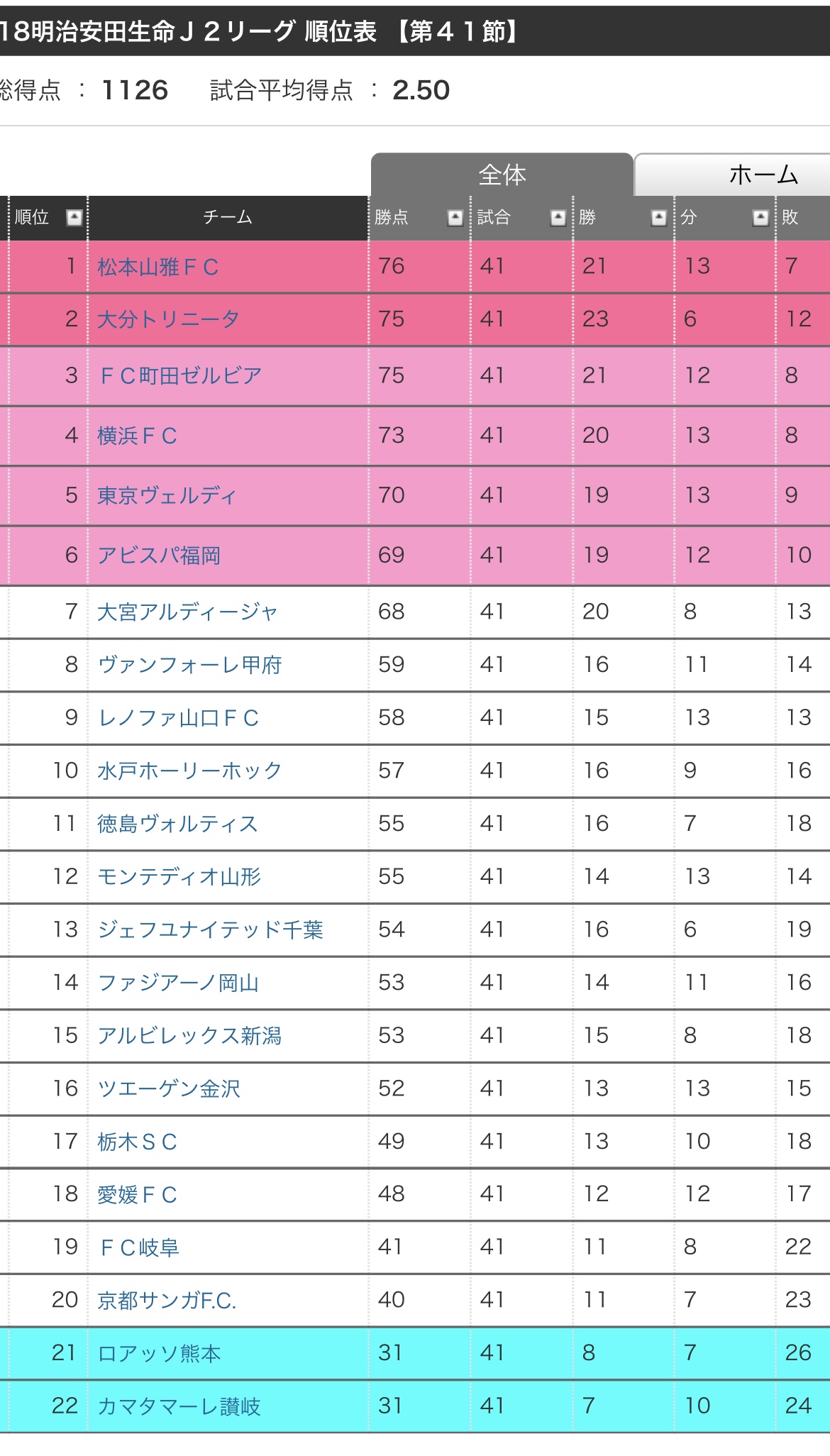Click the ＦＣ町田ゼルビア link
The height and width of the screenshot is (1456, 830).
pyautogui.click(x=180, y=375)
